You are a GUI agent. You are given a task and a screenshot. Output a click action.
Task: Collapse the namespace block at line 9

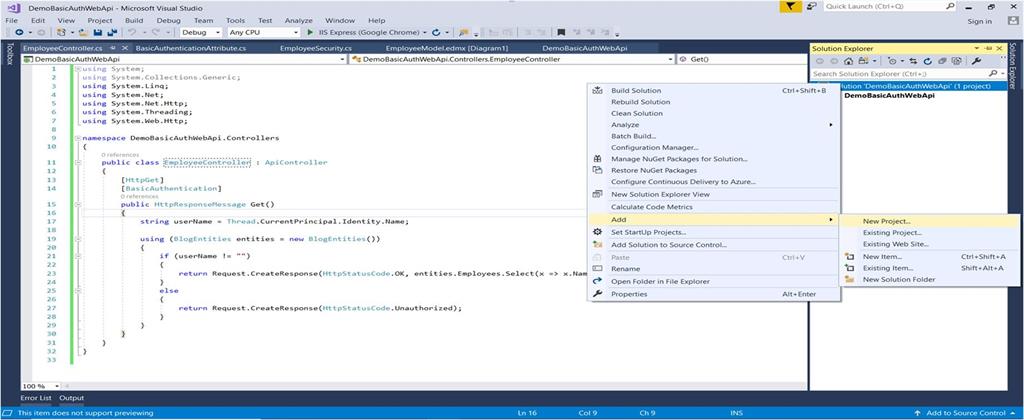78,138
